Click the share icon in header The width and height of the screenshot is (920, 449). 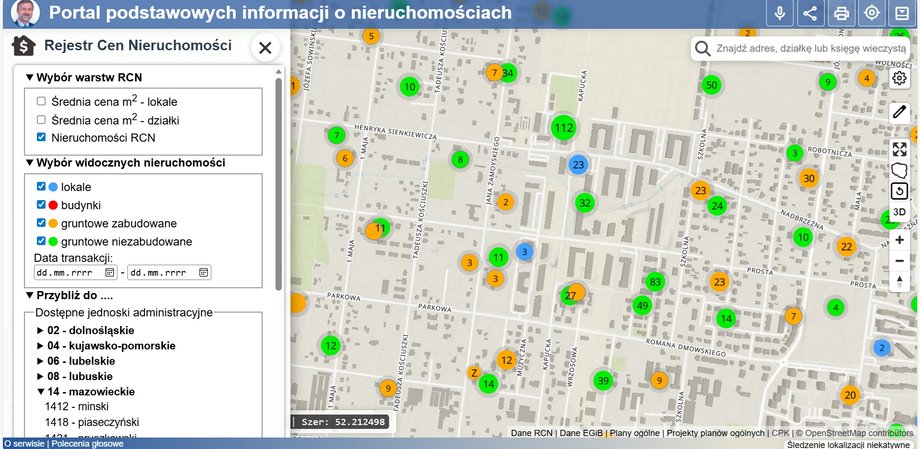point(810,13)
